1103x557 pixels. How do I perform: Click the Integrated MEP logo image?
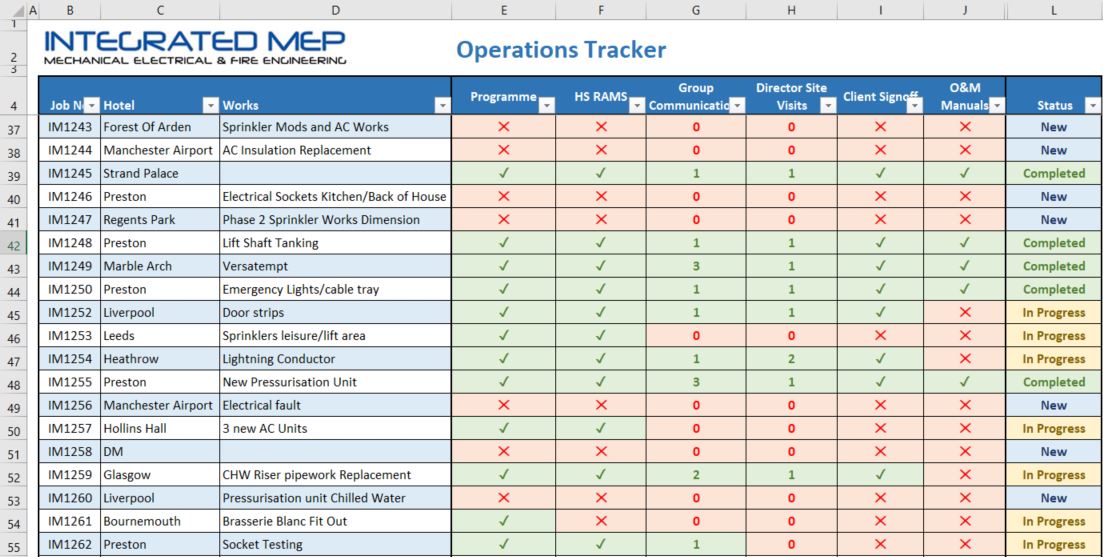pyautogui.click(x=195, y=48)
